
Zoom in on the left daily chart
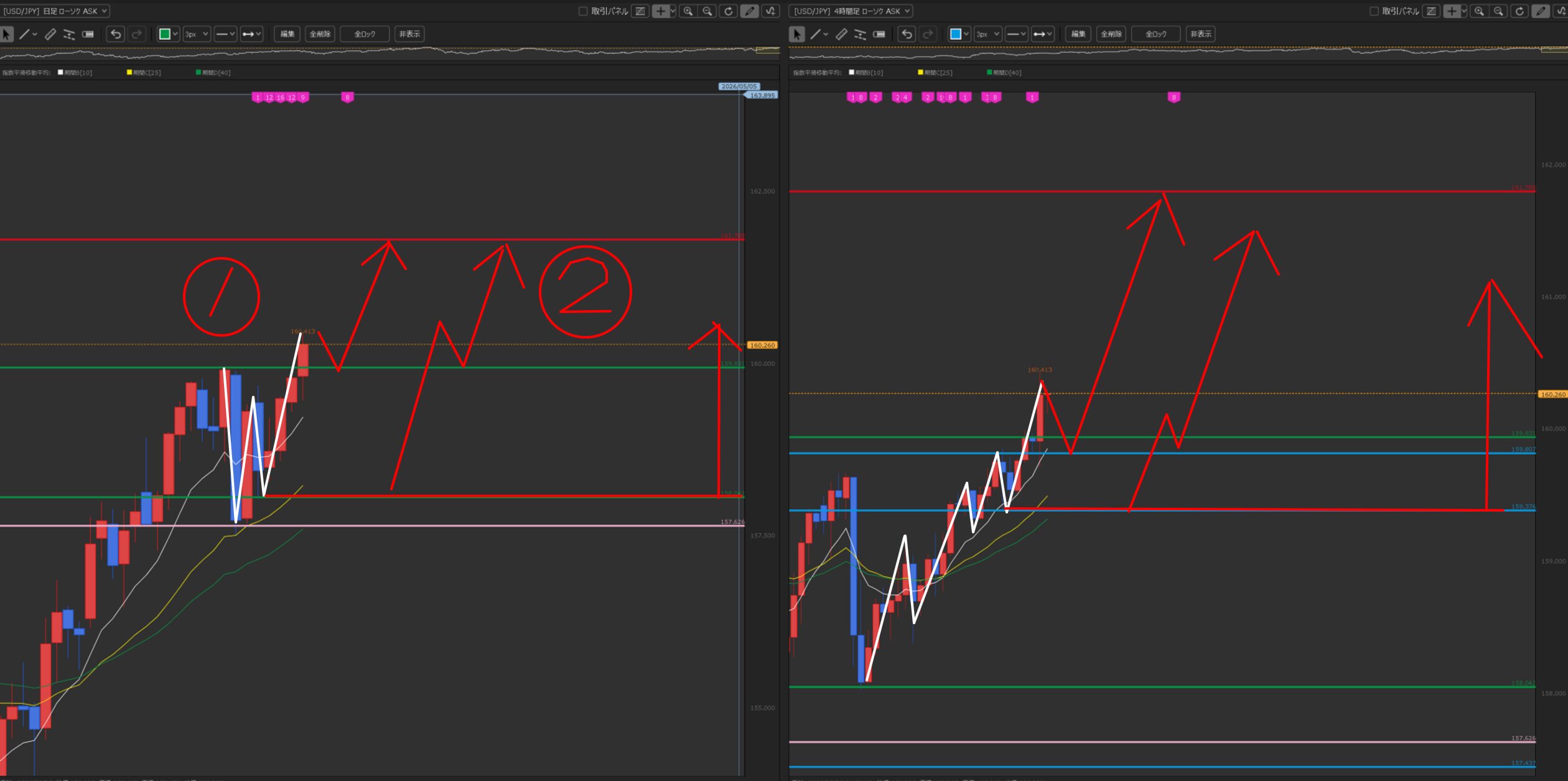(x=688, y=11)
